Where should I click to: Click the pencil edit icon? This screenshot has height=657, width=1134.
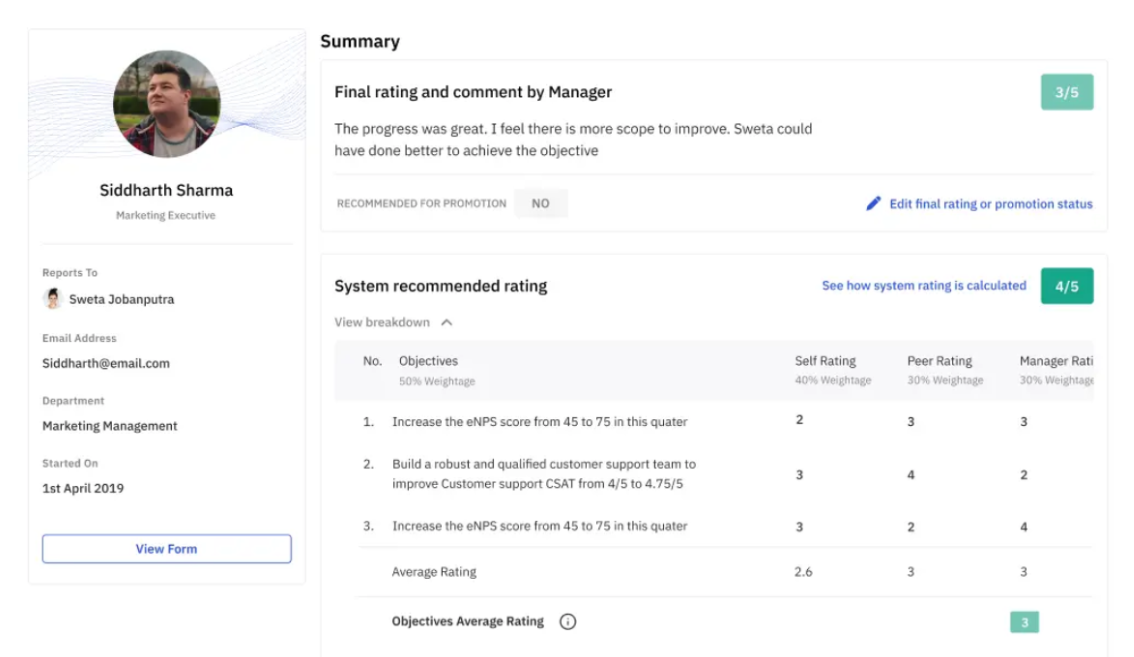[x=874, y=203]
